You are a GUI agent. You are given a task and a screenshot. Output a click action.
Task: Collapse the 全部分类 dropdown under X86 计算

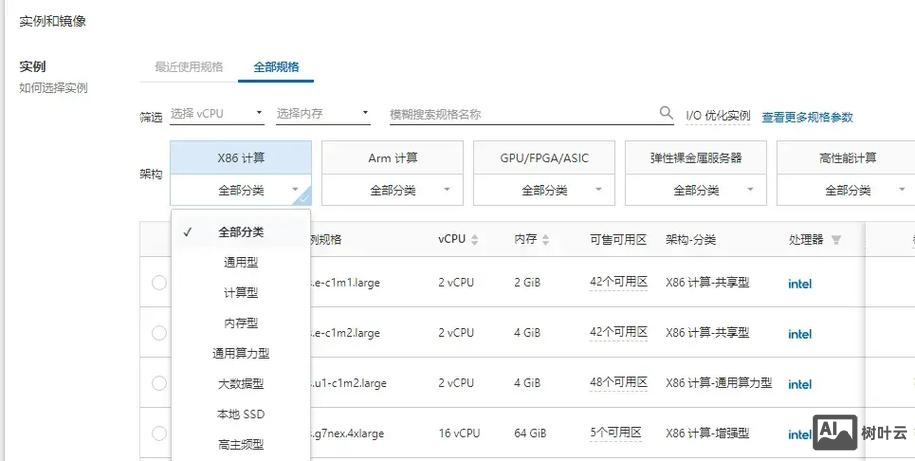pyautogui.click(x=240, y=190)
